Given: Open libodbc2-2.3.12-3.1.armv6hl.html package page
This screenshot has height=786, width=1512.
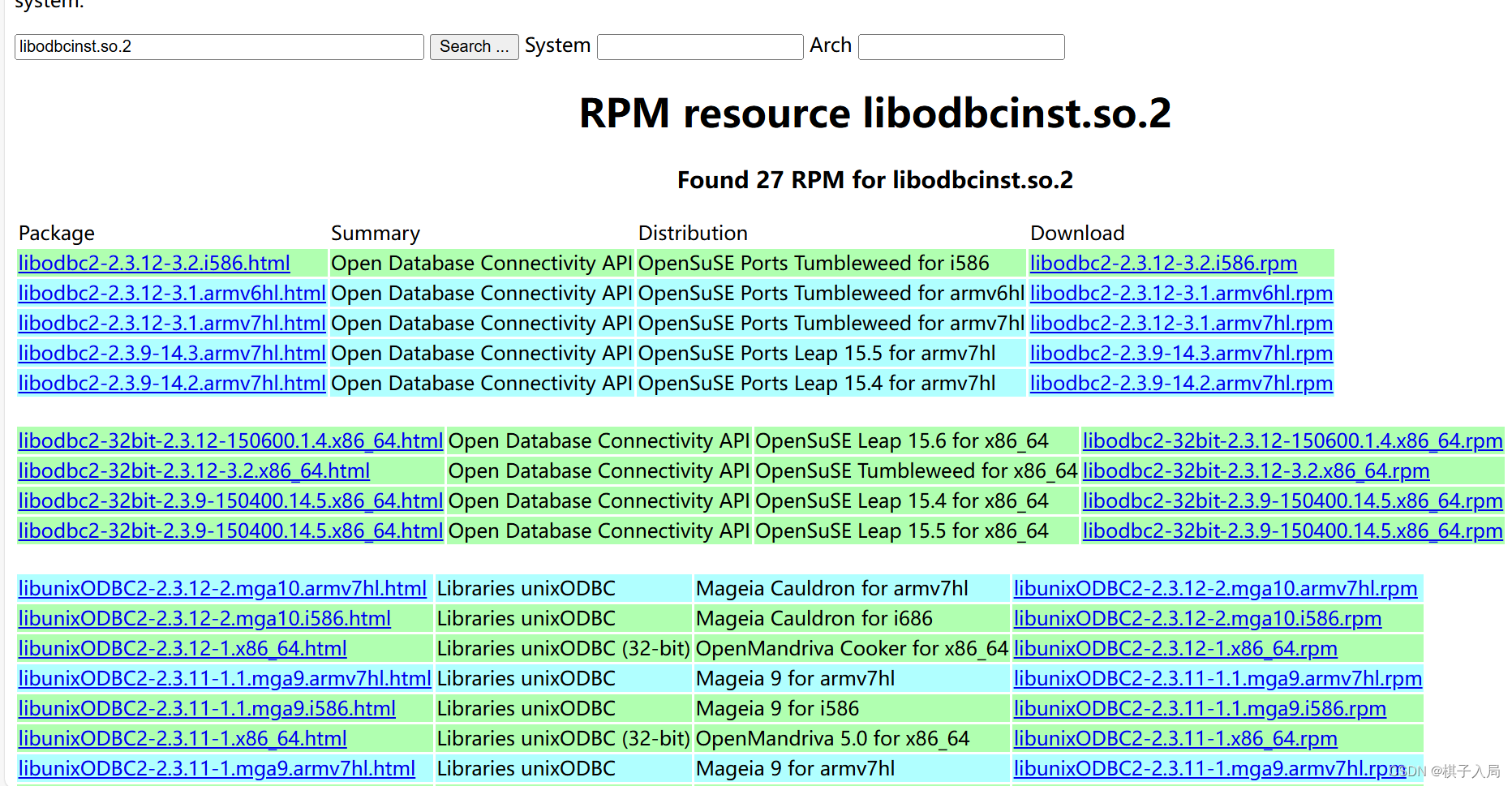Looking at the screenshot, I should click(x=171, y=293).
